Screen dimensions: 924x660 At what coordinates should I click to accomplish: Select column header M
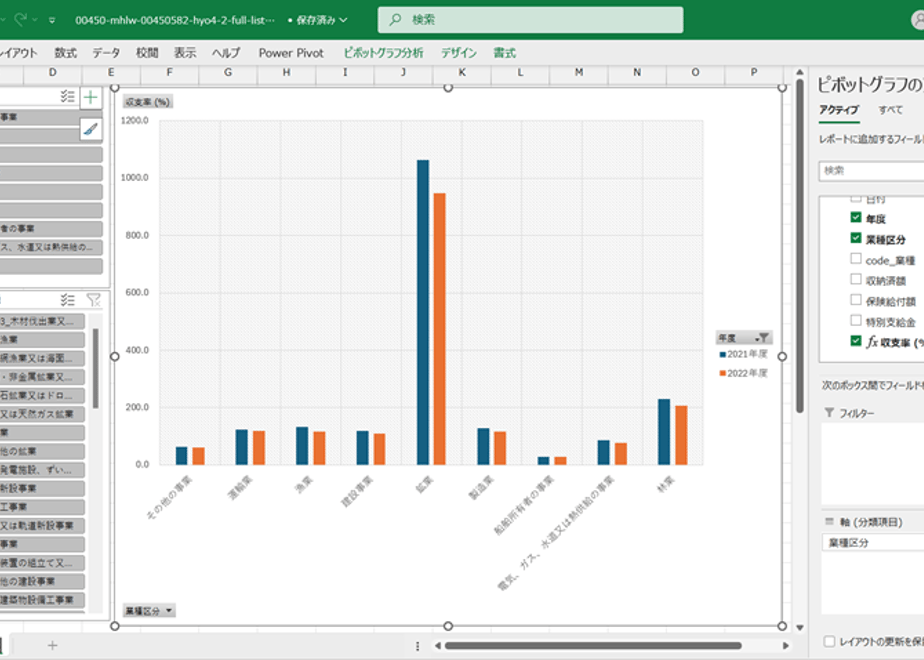pos(579,72)
